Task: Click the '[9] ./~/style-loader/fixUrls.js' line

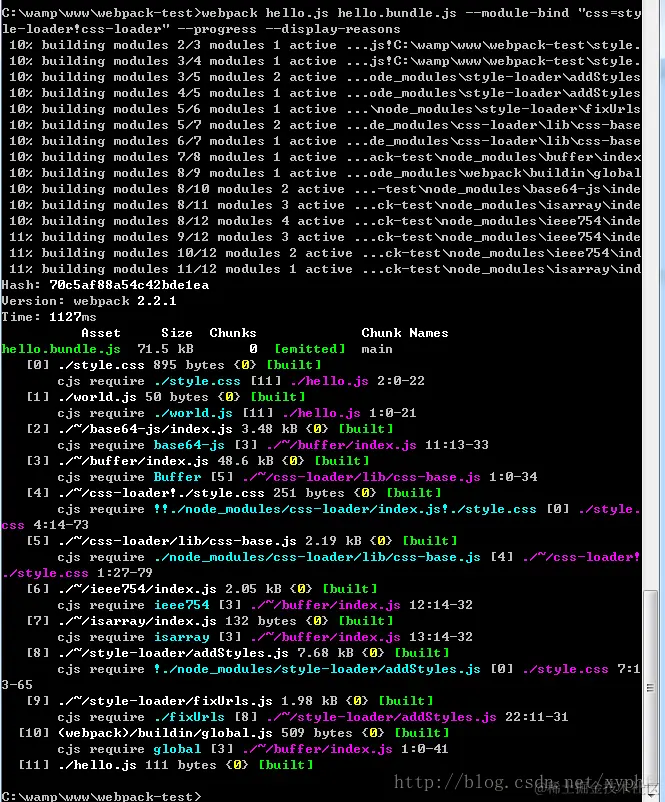Action: coord(230,701)
